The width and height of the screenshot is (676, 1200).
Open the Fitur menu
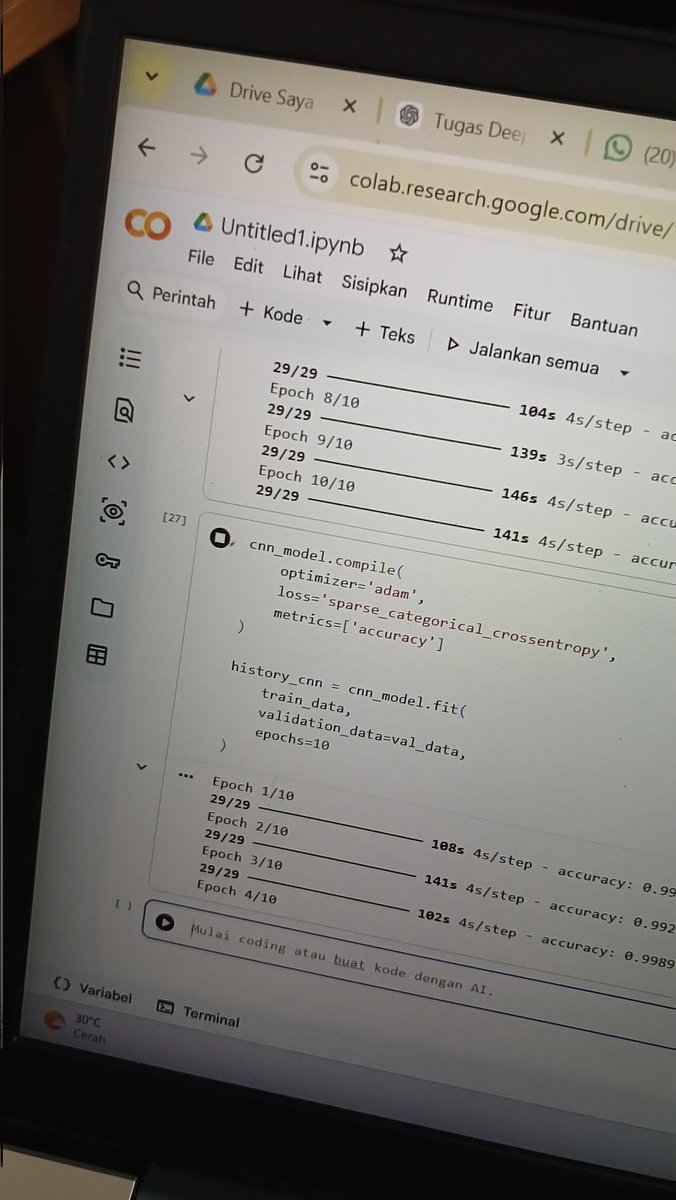(532, 311)
